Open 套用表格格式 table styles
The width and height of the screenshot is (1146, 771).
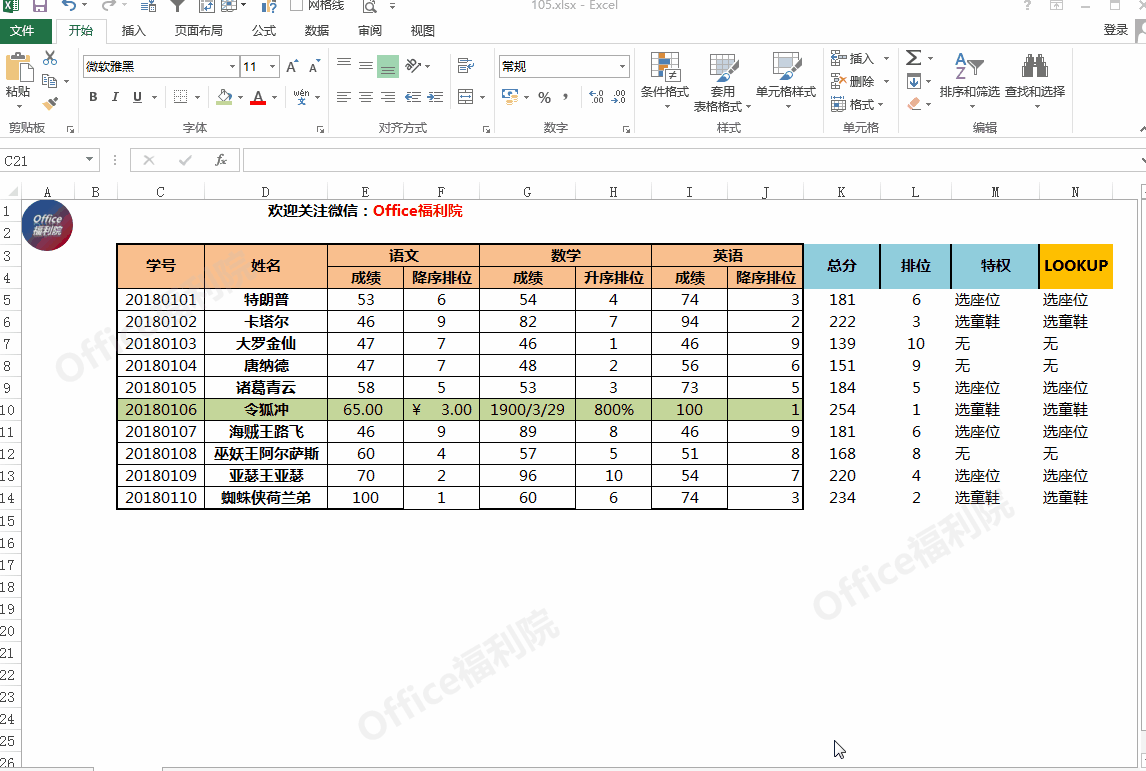click(723, 83)
